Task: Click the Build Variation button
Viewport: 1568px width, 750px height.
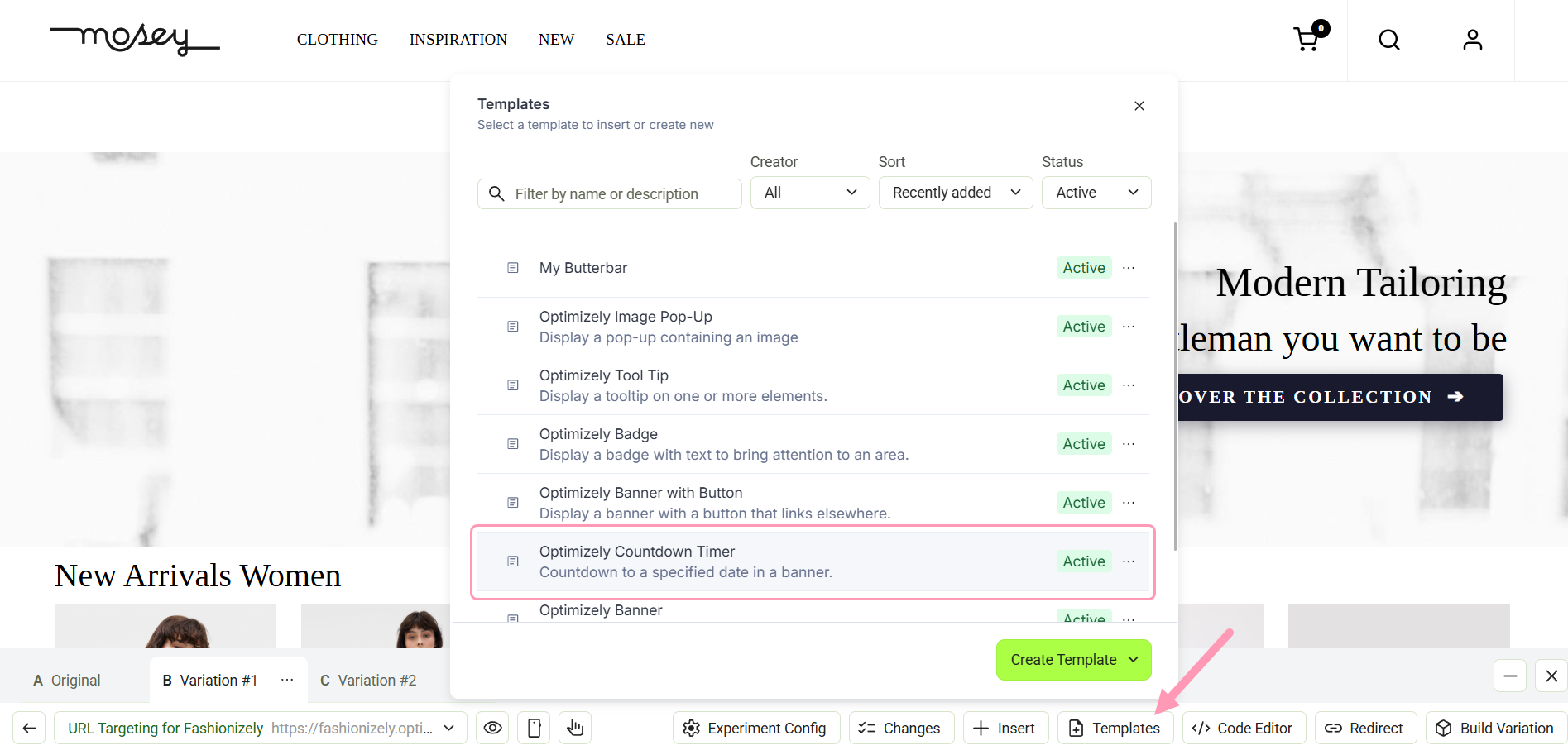Action: pyautogui.click(x=1496, y=728)
